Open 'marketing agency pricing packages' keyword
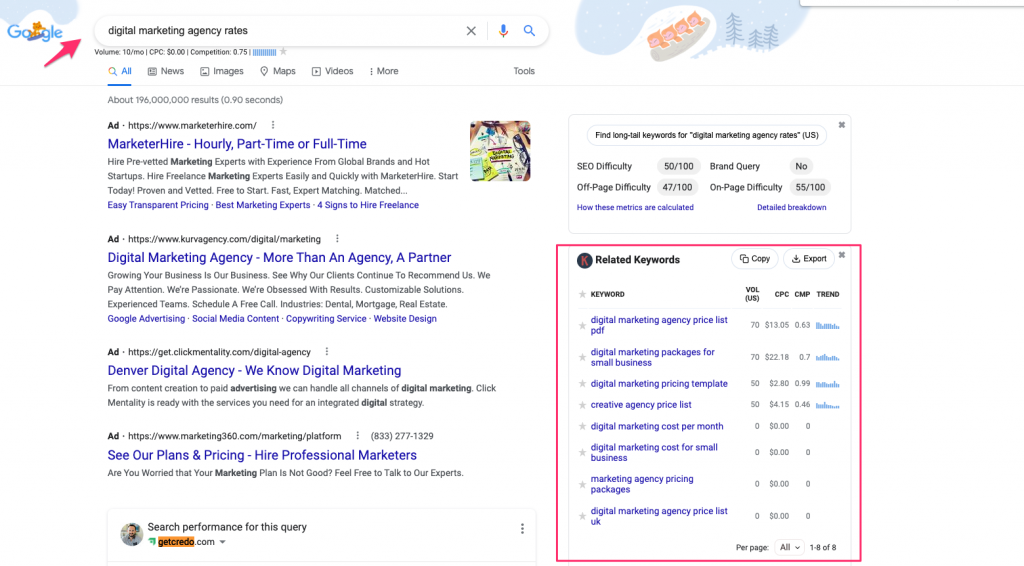Screen dimensions: 1024x566 tap(642, 484)
